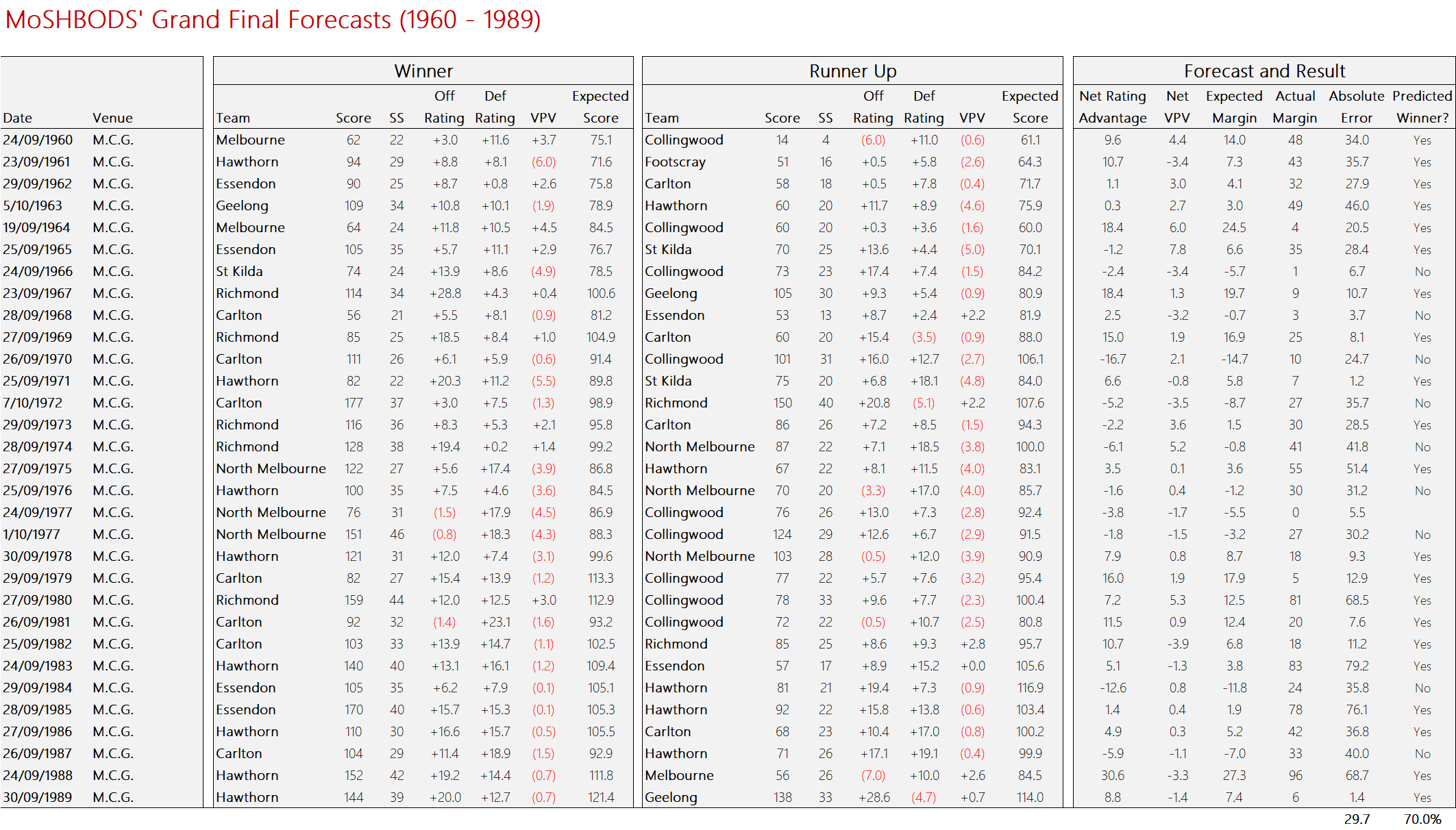Image resolution: width=1456 pixels, height=830 pixels.
Task: Click winner score 170 in the 1985 row
Action: [354, 709]
